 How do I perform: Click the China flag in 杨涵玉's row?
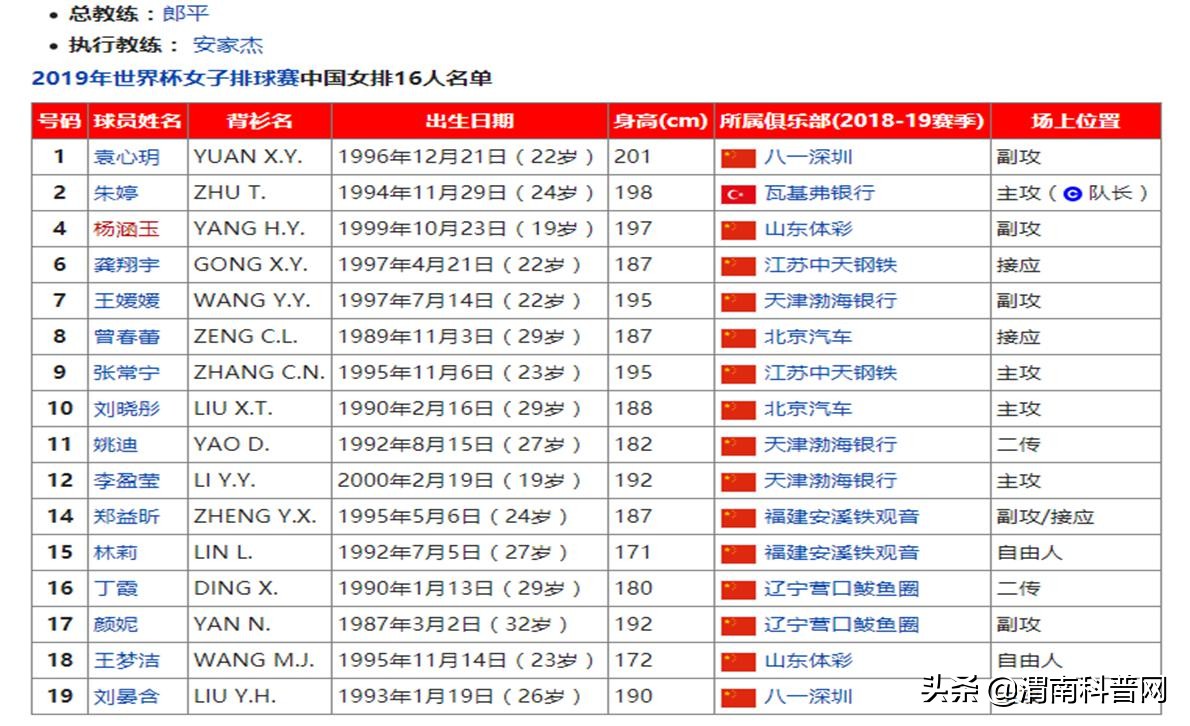[738, 230]
